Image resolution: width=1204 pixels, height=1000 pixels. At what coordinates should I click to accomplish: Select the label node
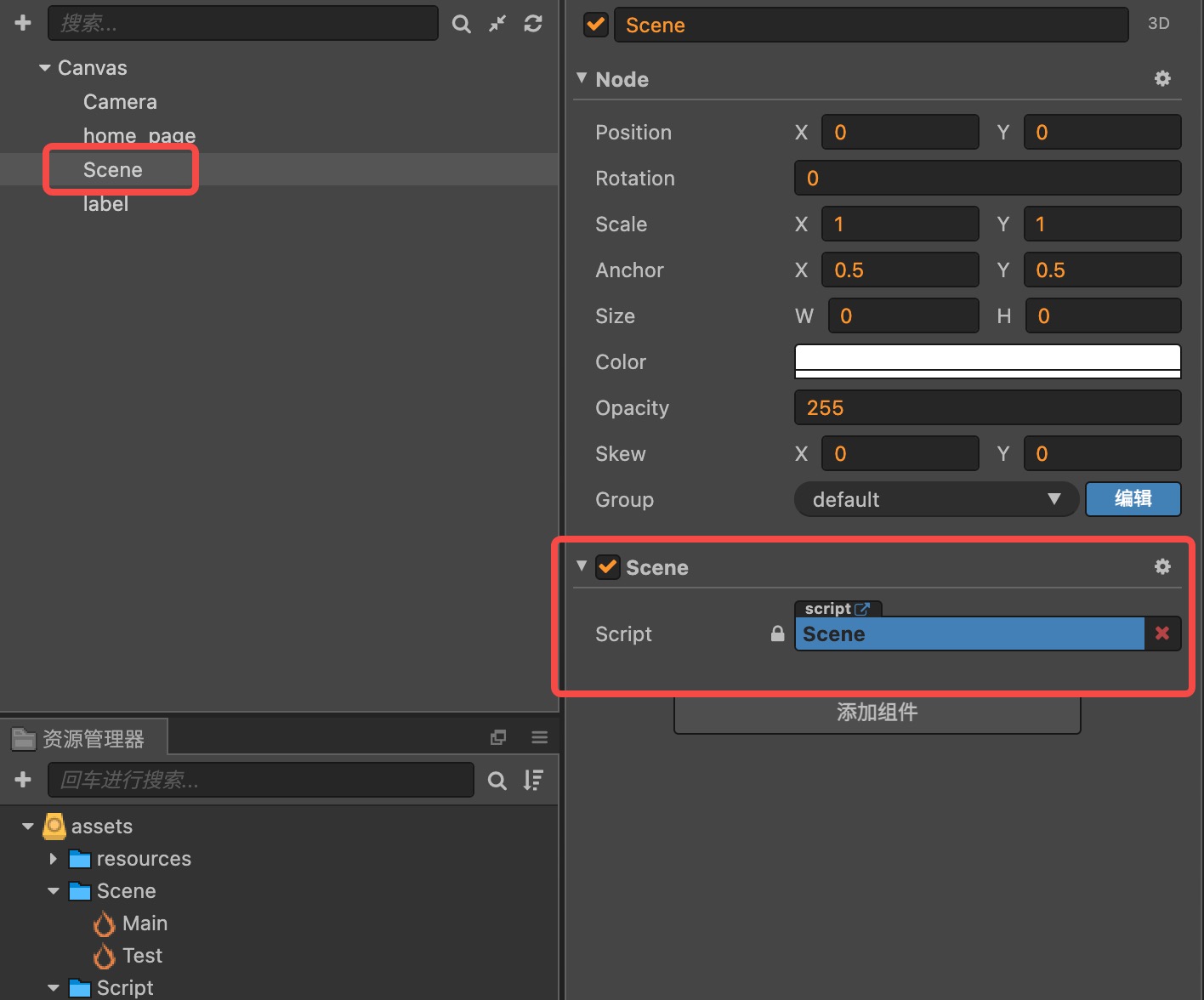105,204
